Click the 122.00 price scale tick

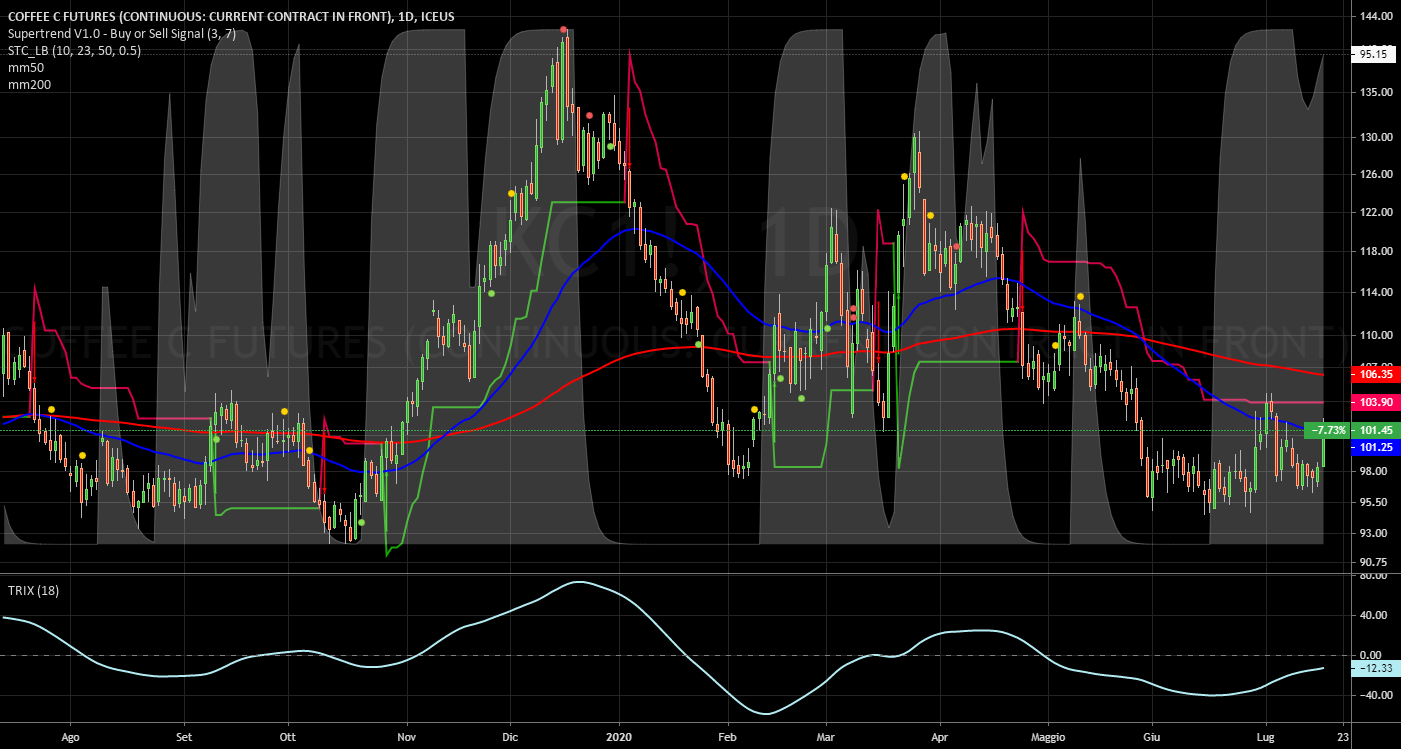pos(1375,212)
